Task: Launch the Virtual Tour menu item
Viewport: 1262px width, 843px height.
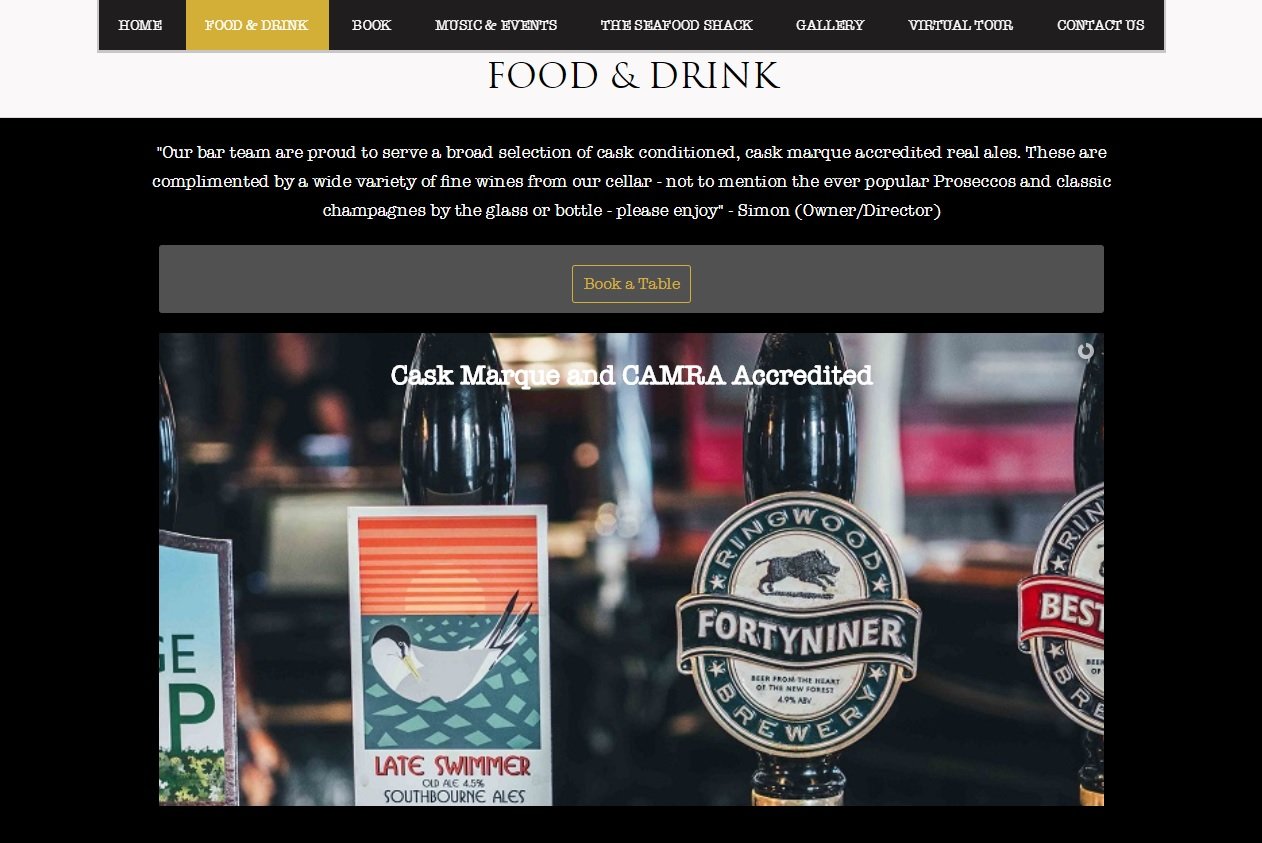Action: (x=961, y=25)
